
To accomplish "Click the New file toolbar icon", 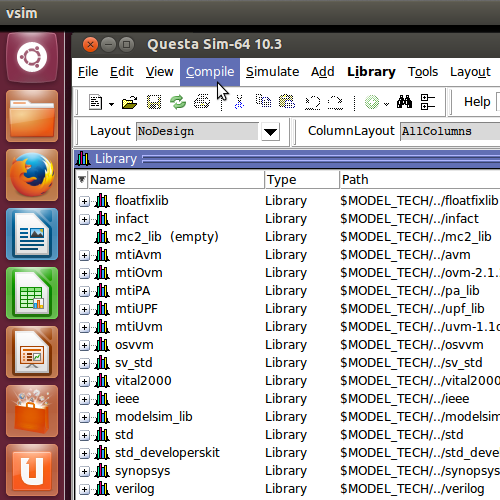I will coord(96,102).
